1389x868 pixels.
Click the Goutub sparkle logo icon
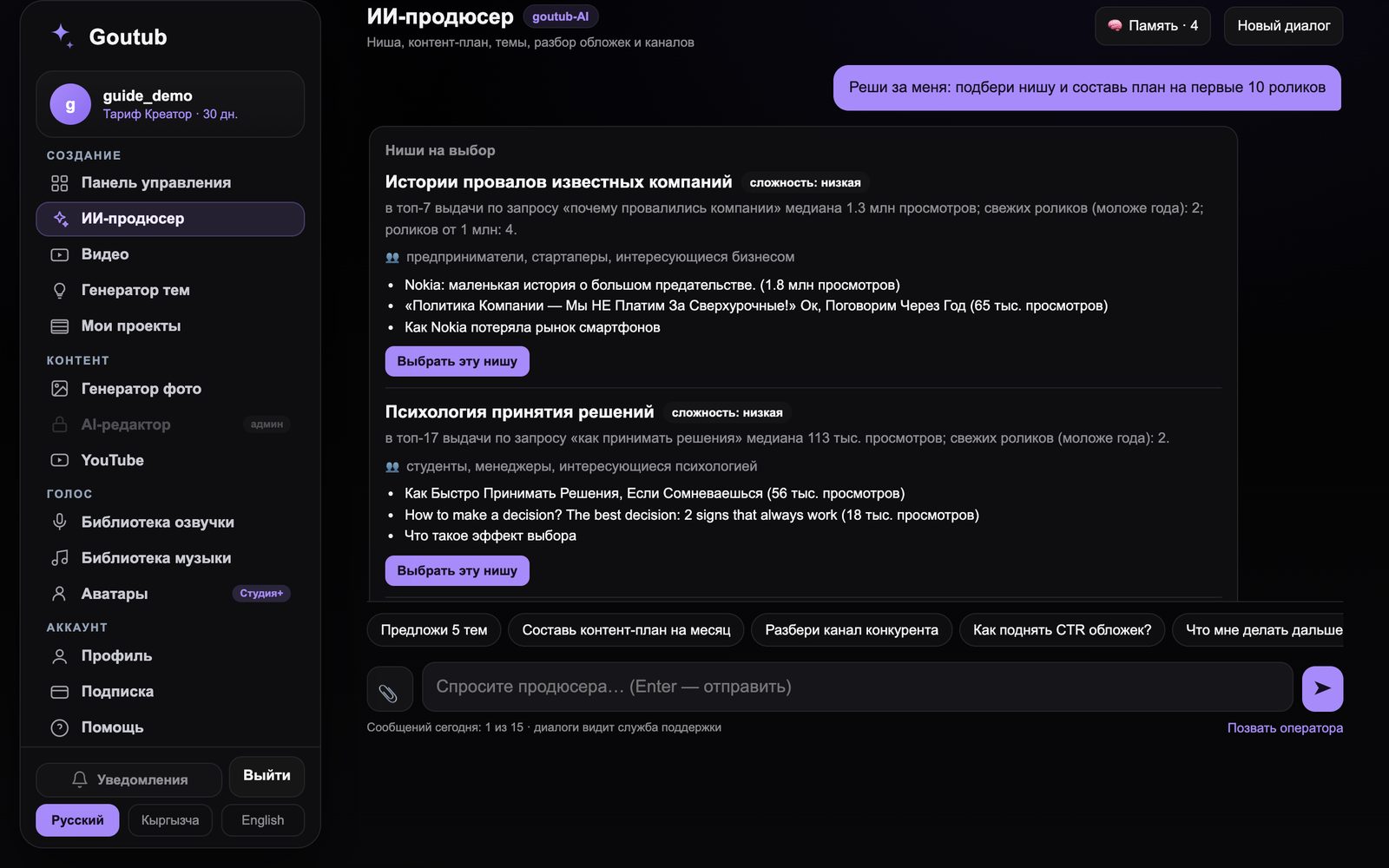[63, 36]
